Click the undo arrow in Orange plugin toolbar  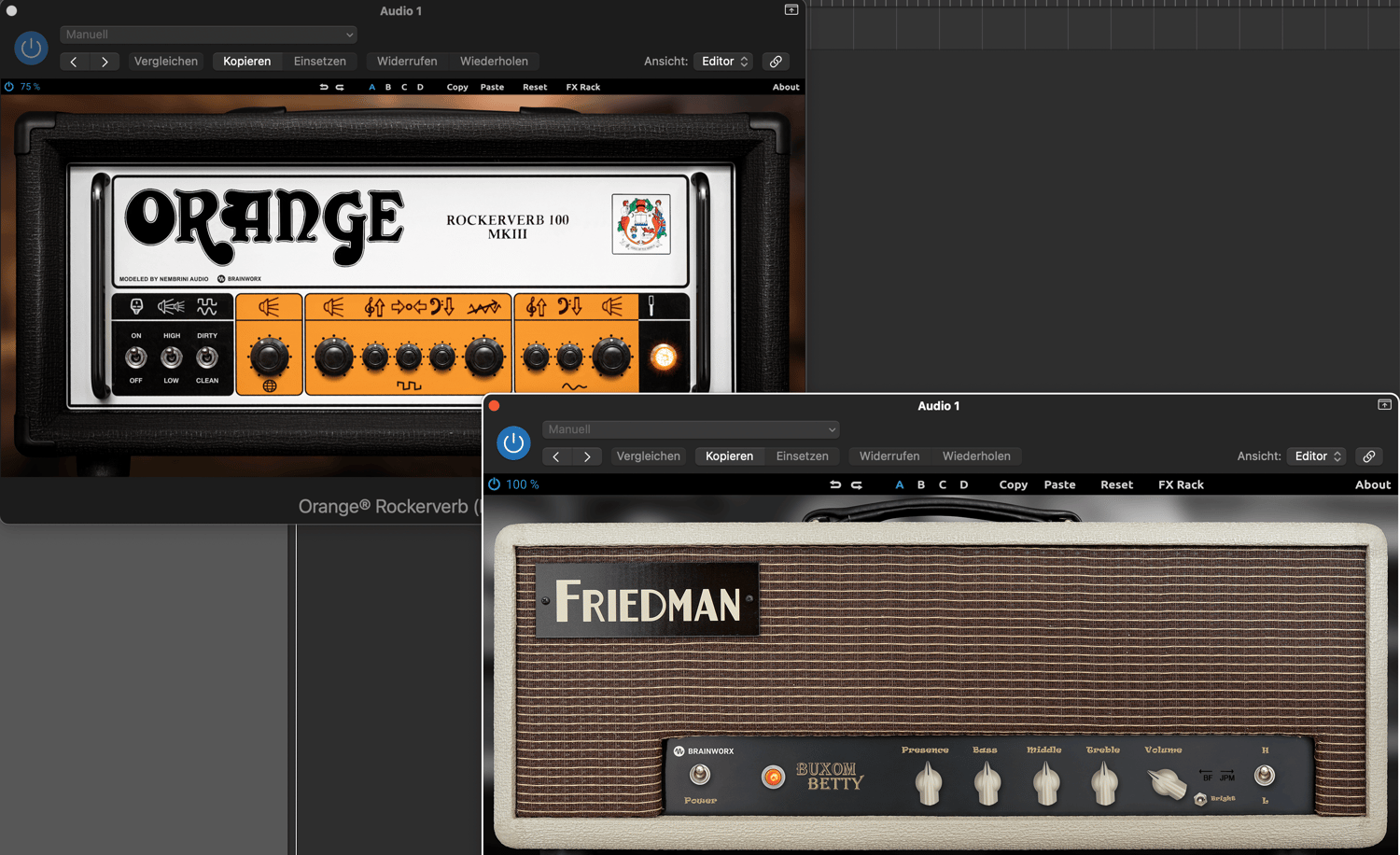324,87
